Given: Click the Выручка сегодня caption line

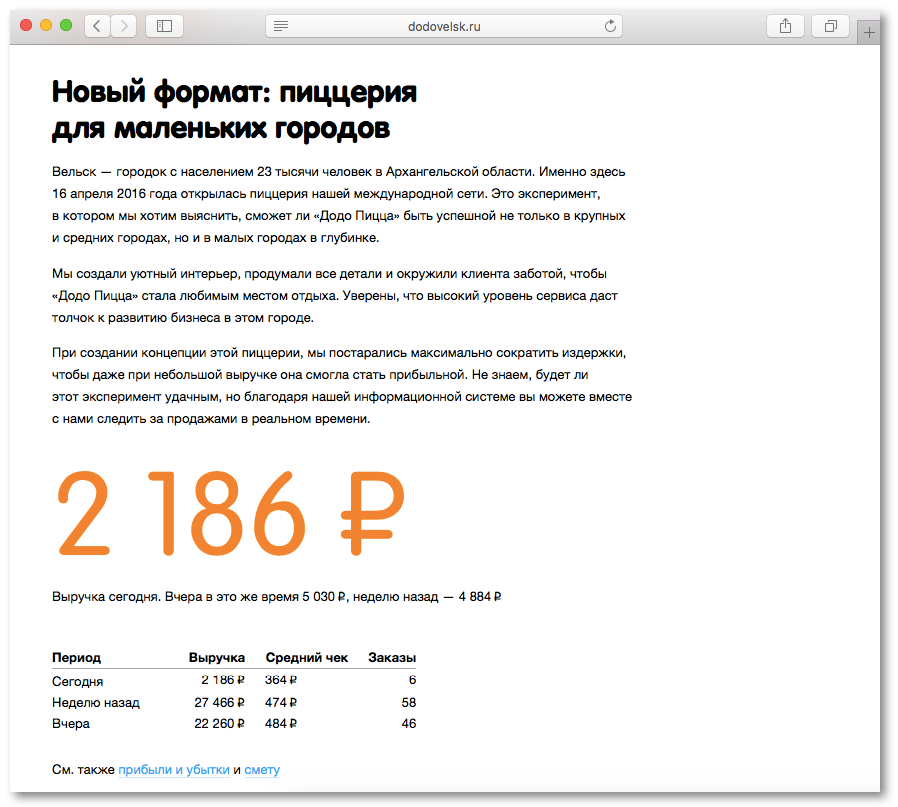Looking at the screenshot, I should tap(277, 597).
